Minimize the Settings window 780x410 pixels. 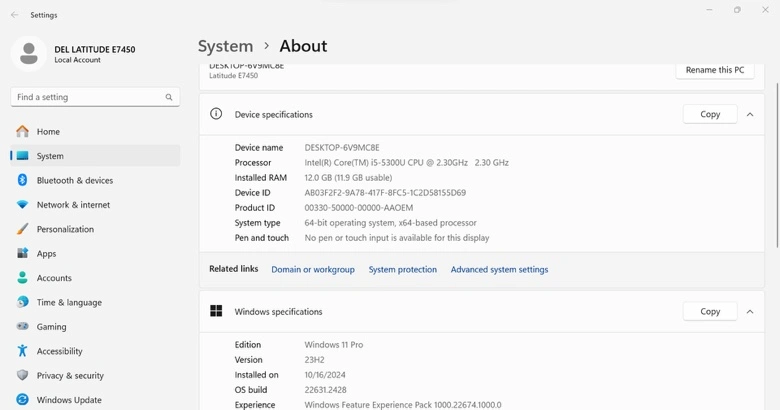point(709,9)
